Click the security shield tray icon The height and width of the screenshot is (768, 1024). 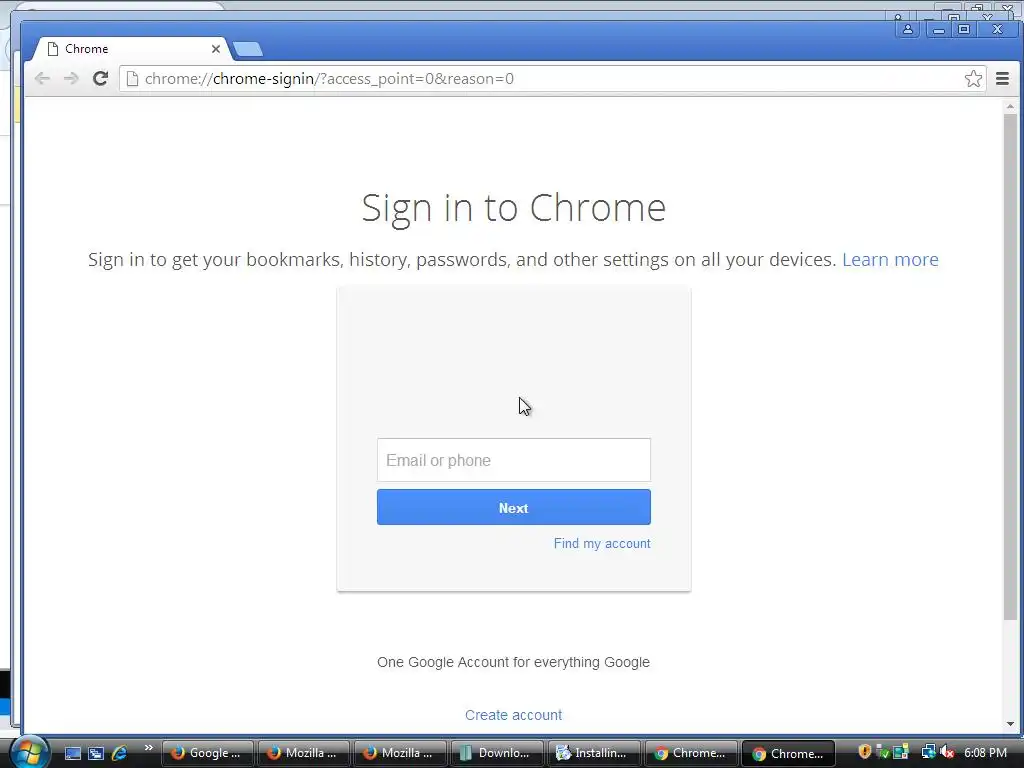click(865, 752)
